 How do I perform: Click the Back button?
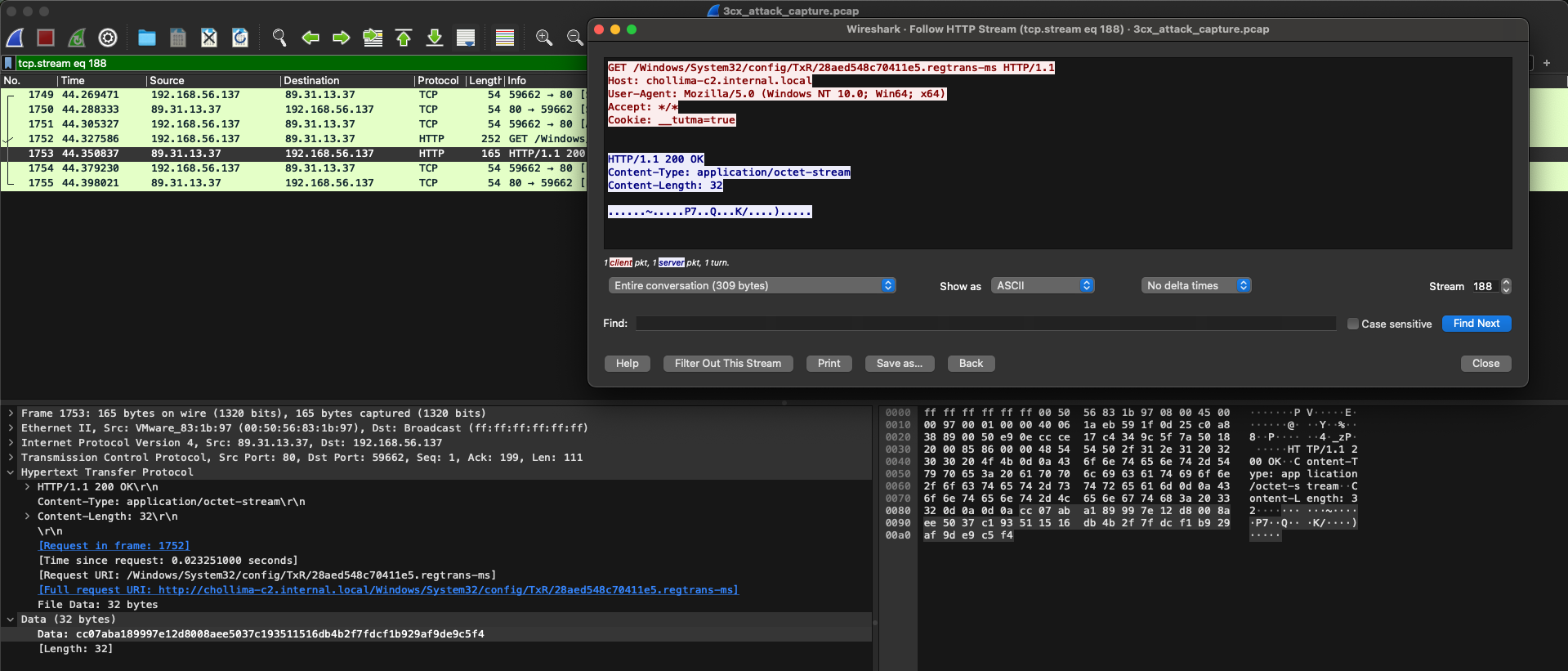[971, 364]
